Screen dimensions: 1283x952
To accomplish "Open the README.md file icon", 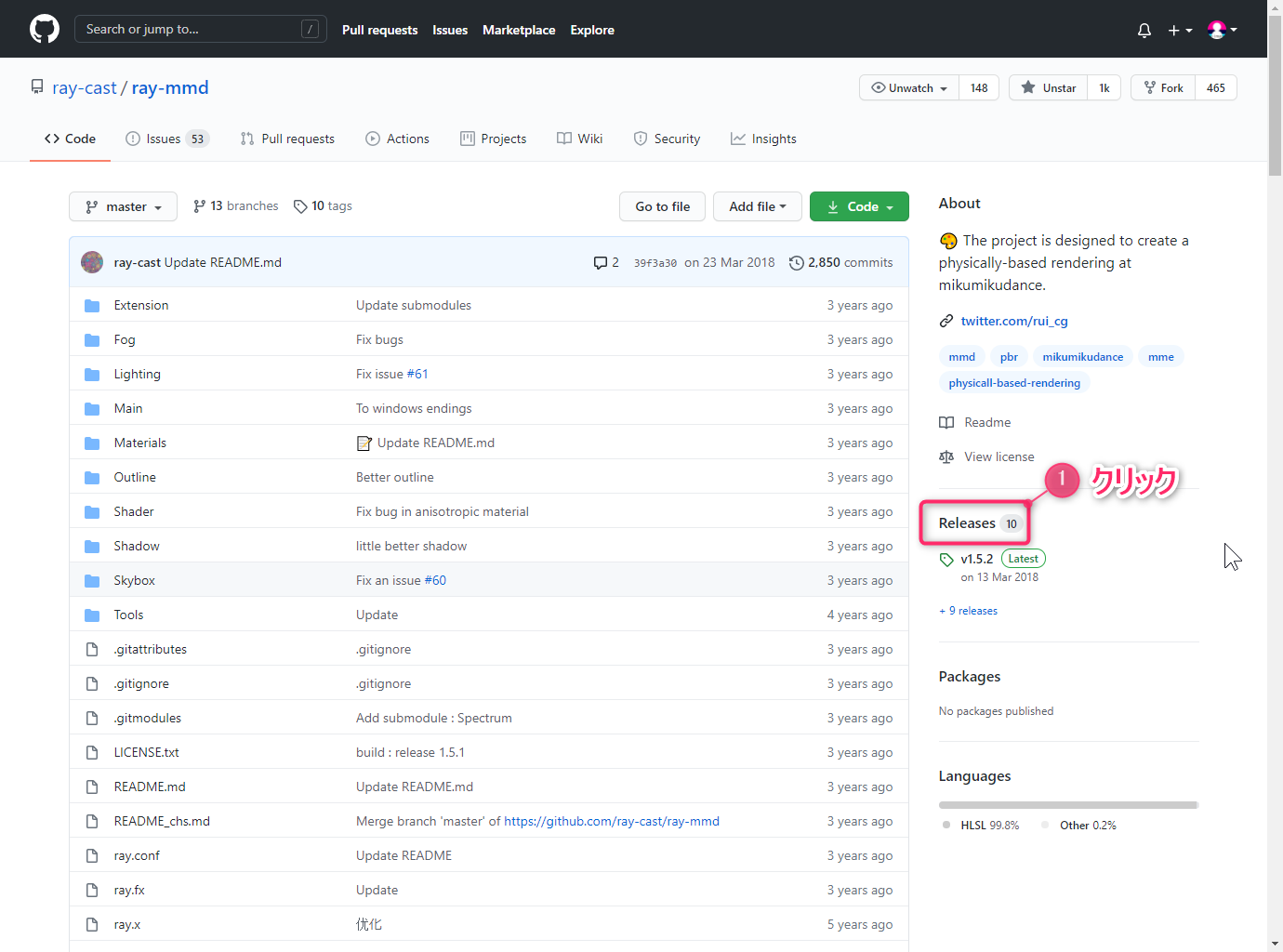I will tap(92, 787).
